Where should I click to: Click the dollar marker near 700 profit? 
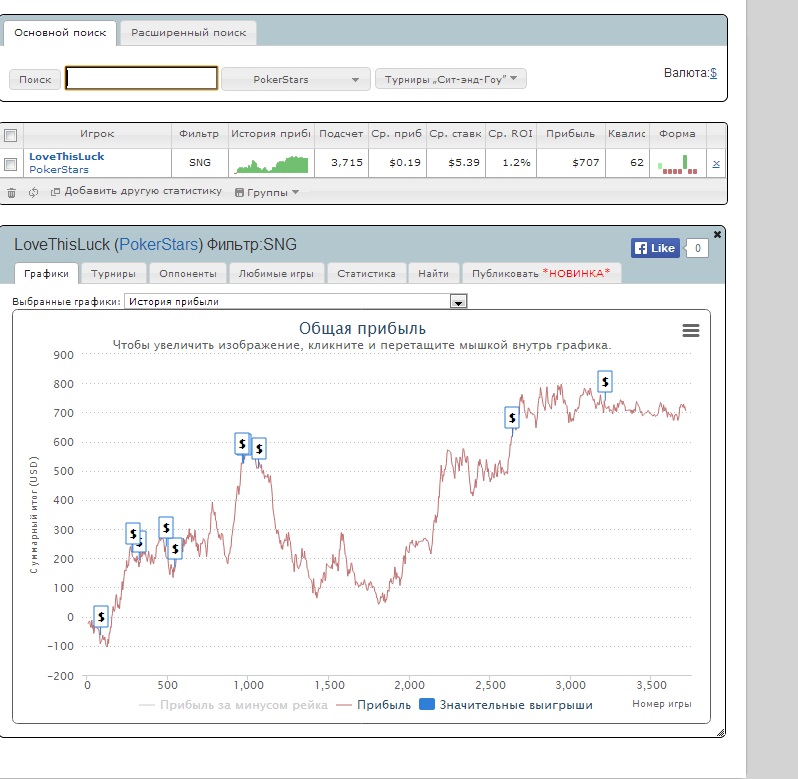512,418
